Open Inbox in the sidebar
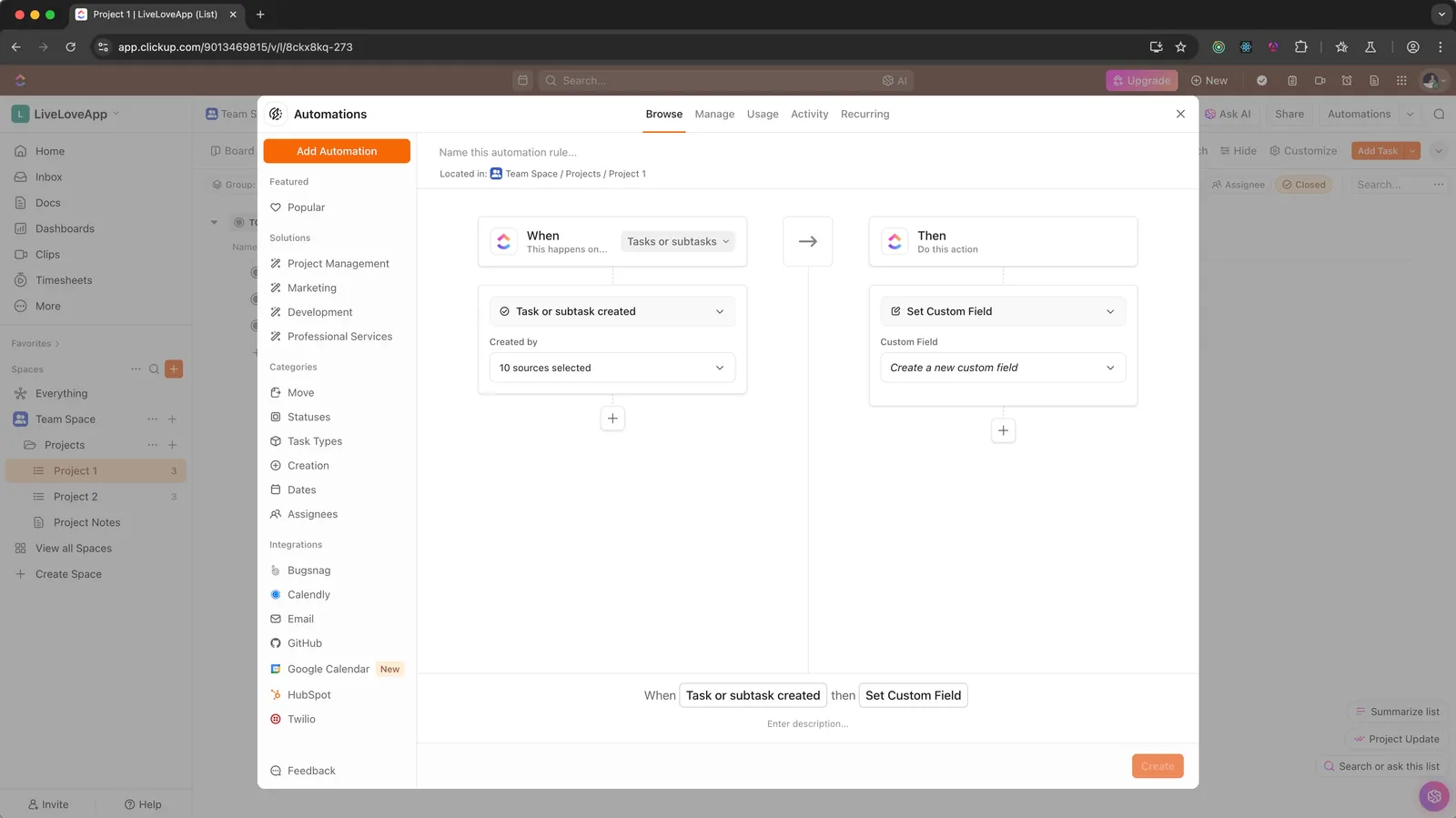This screenshot has height=818, width=1456. click(49, 177)
